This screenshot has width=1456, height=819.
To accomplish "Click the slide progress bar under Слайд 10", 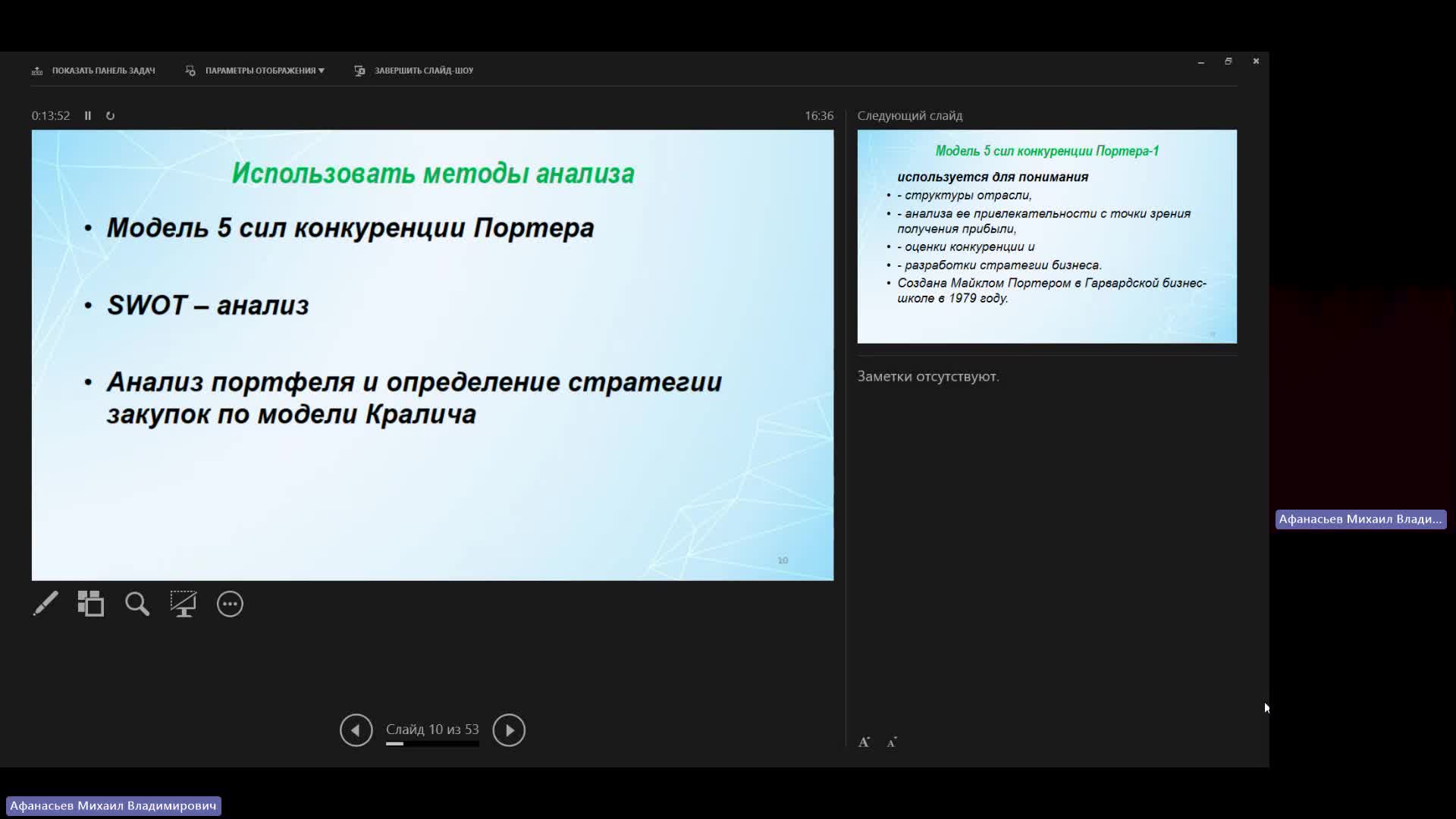I will [432, 744].
